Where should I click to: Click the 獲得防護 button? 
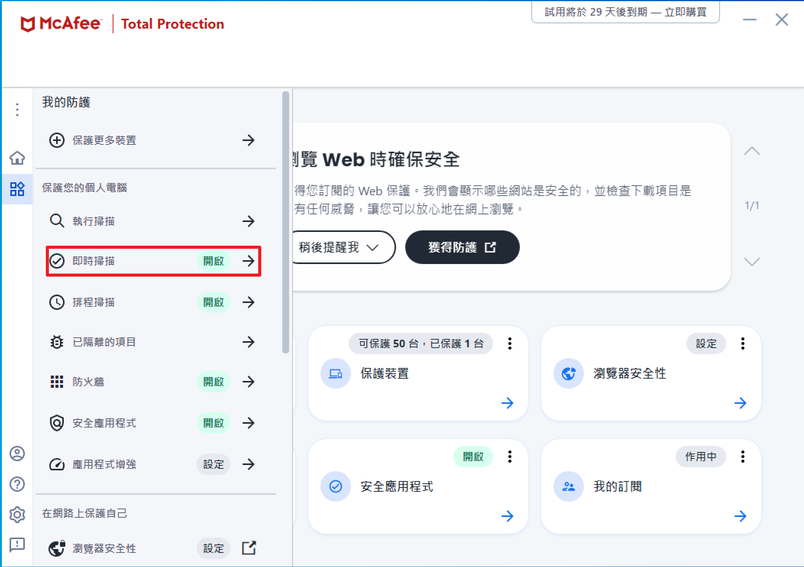pyautogui.click(x=462, y=247)
